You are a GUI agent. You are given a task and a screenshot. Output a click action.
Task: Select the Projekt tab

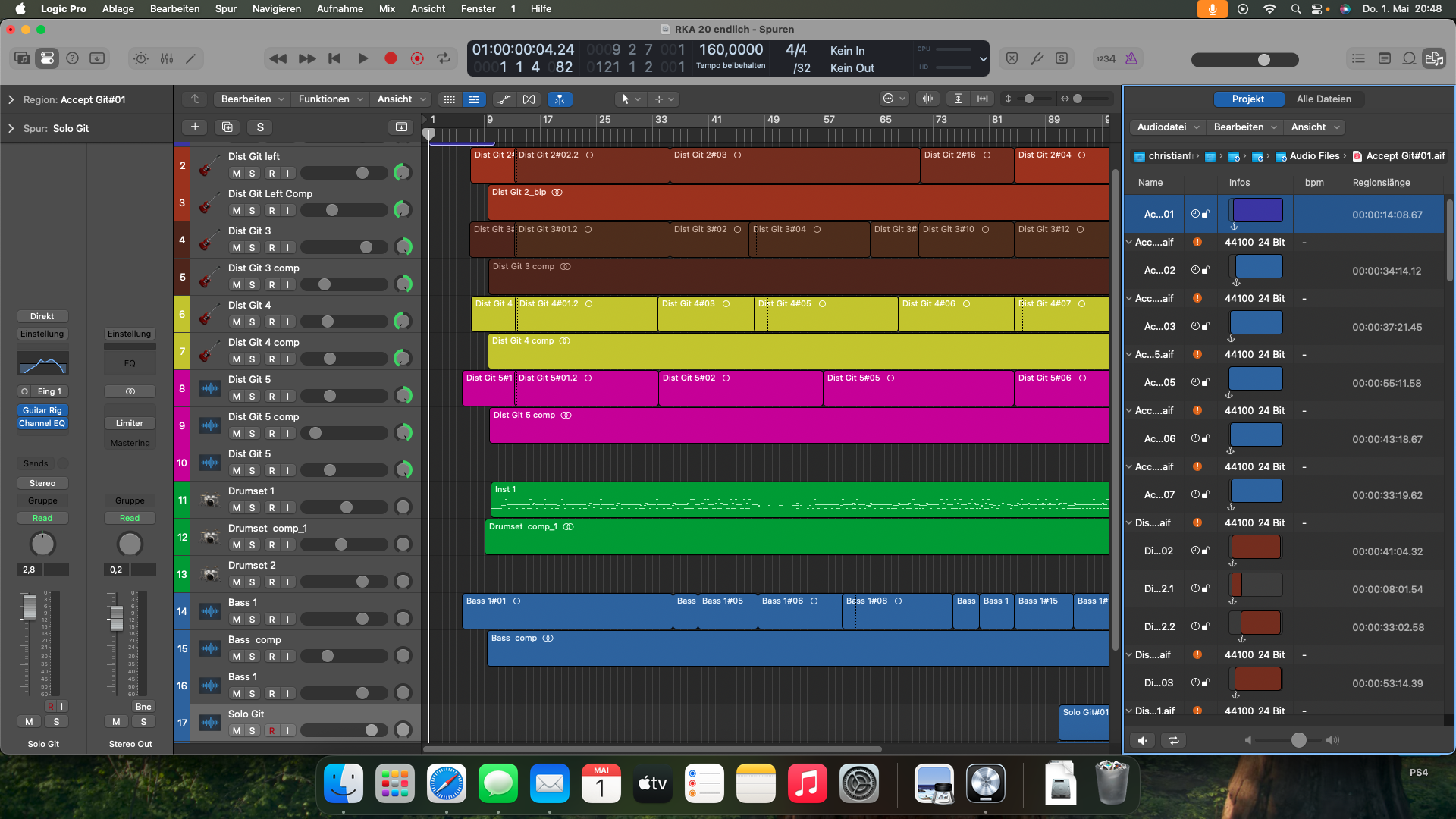point(1248,99)
